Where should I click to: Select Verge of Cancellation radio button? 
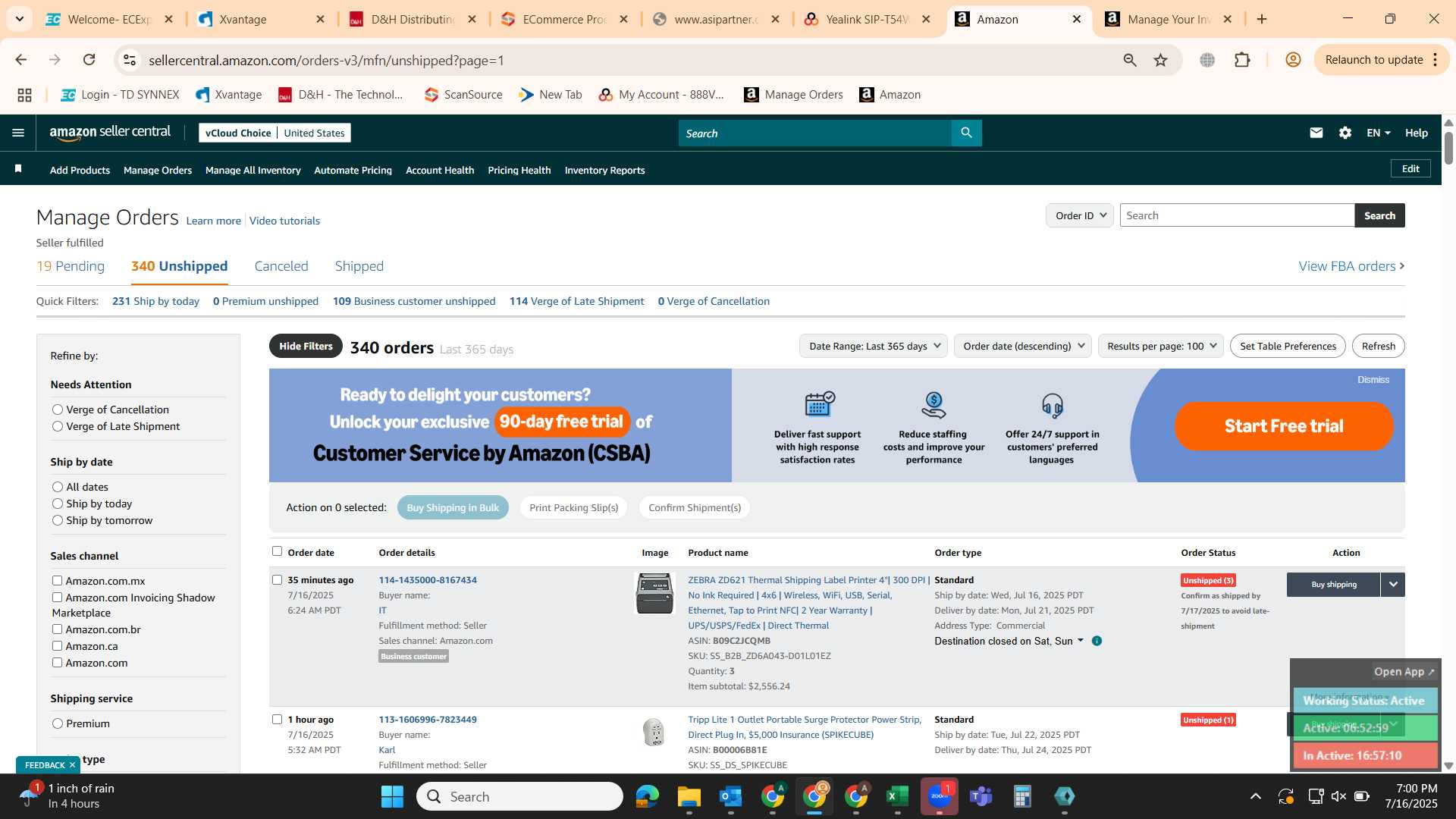pos(57,409)
